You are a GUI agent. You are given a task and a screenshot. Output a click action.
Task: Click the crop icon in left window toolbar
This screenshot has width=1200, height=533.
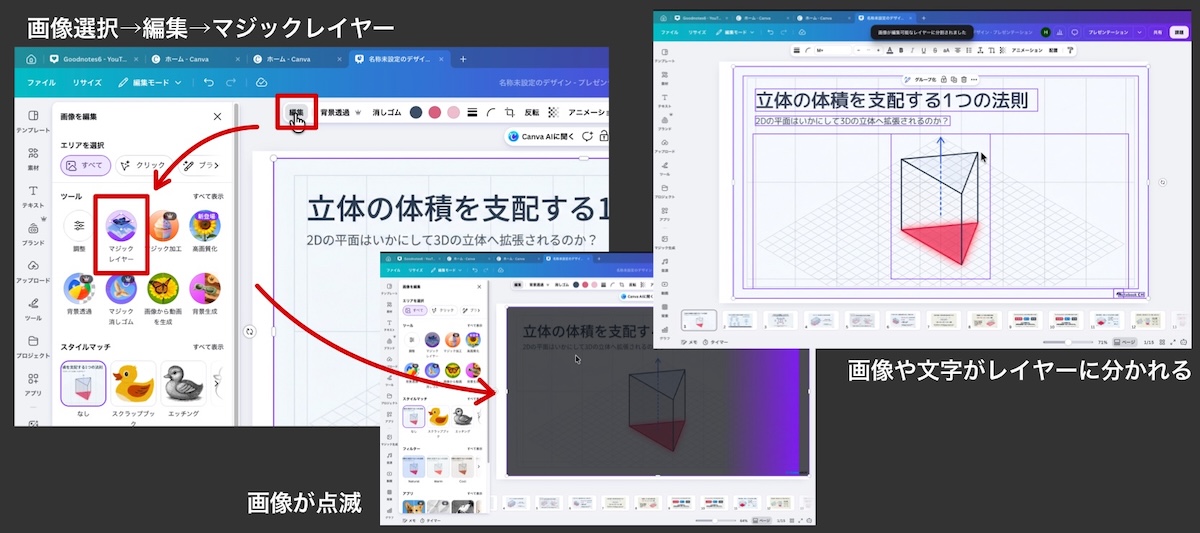click(509, 113)
